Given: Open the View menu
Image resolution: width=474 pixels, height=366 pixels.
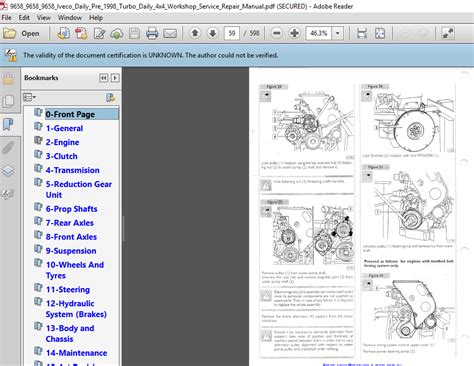Looking at the screenshot, I should (x=44, y=18).
